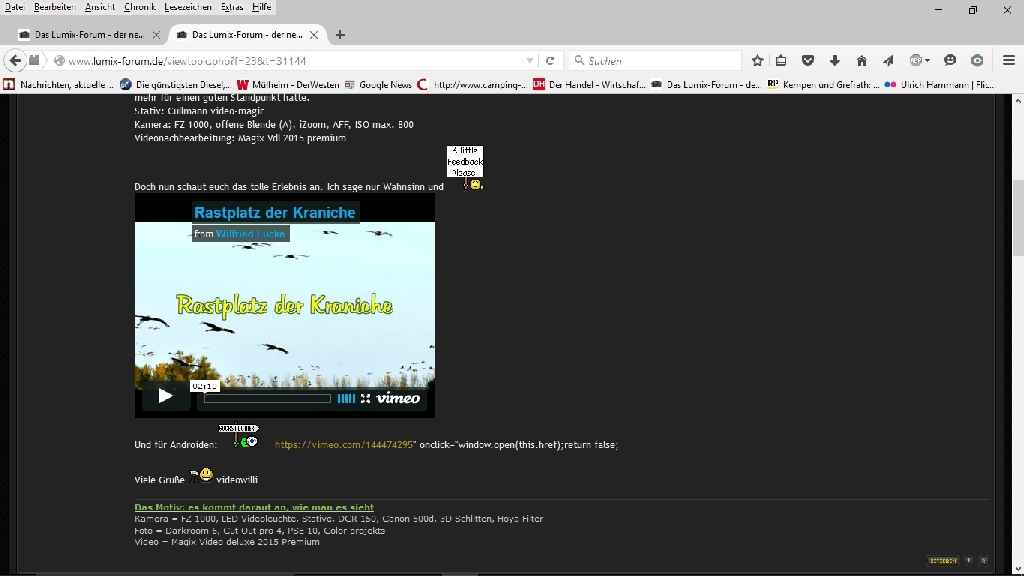Click the post's bottom right yellow button

pyautogui.click(x=943, y=561)
